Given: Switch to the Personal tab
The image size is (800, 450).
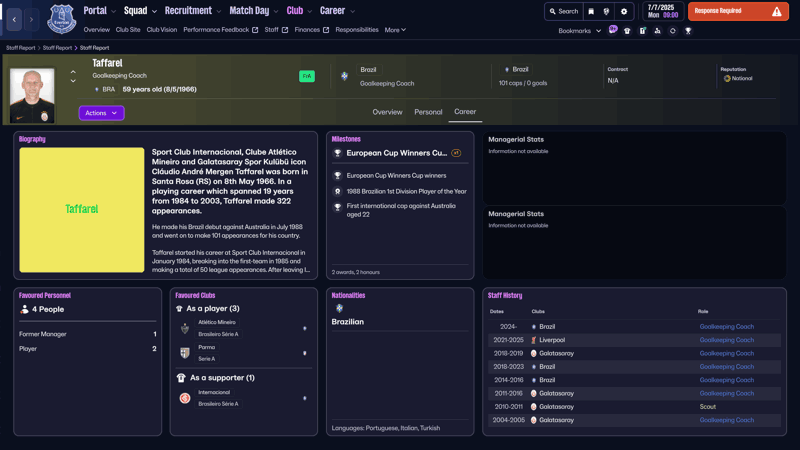Looking at the screenshot, I should pyautogui.click(x=428, y=112).
